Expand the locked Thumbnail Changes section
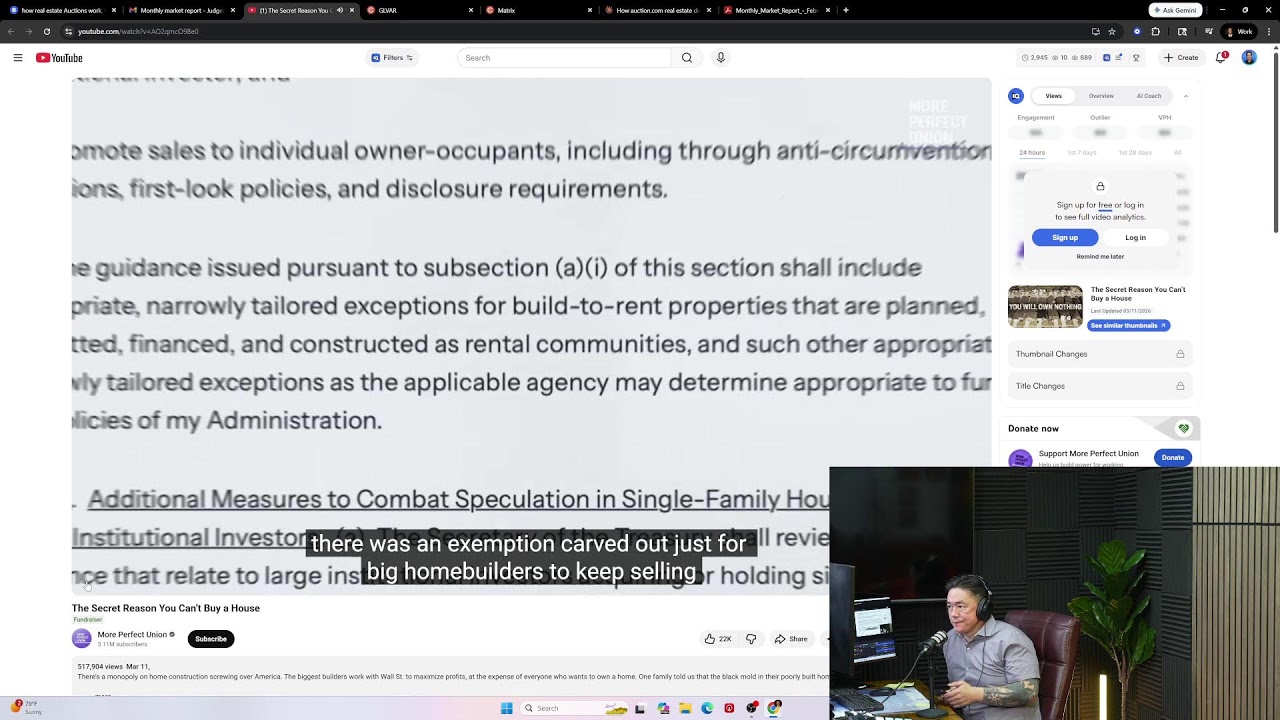This screenshot has height=720, width=1280. (x=1100, y=354)
